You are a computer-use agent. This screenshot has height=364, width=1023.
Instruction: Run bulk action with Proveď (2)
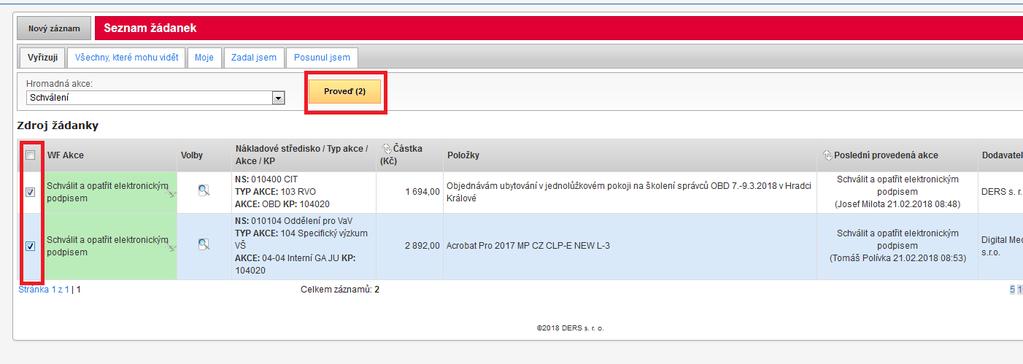[x=344, y=92]
